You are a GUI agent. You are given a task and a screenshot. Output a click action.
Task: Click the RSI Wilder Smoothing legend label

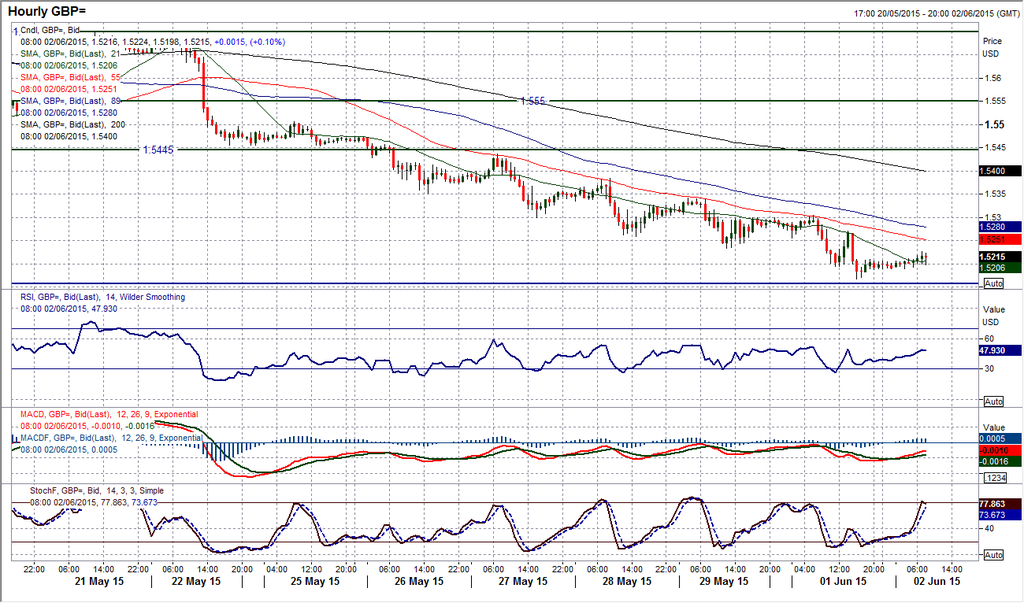[103, 297]
